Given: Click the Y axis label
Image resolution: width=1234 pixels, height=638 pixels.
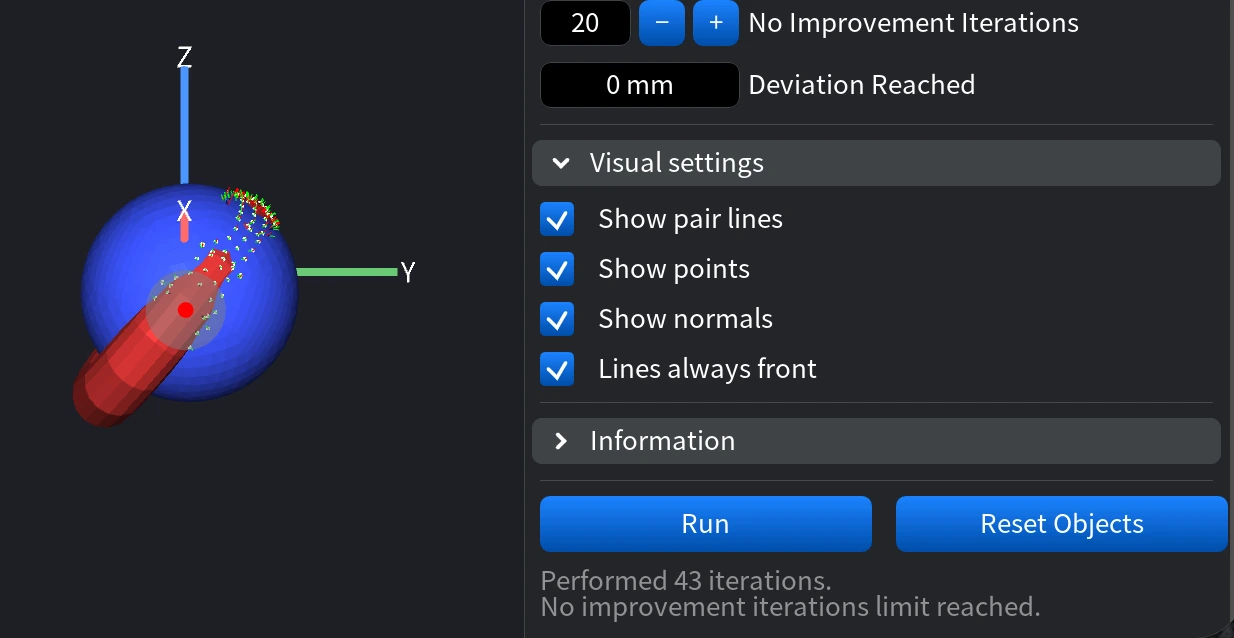Looking at the screenshot, I should click(x=408, y=272).
